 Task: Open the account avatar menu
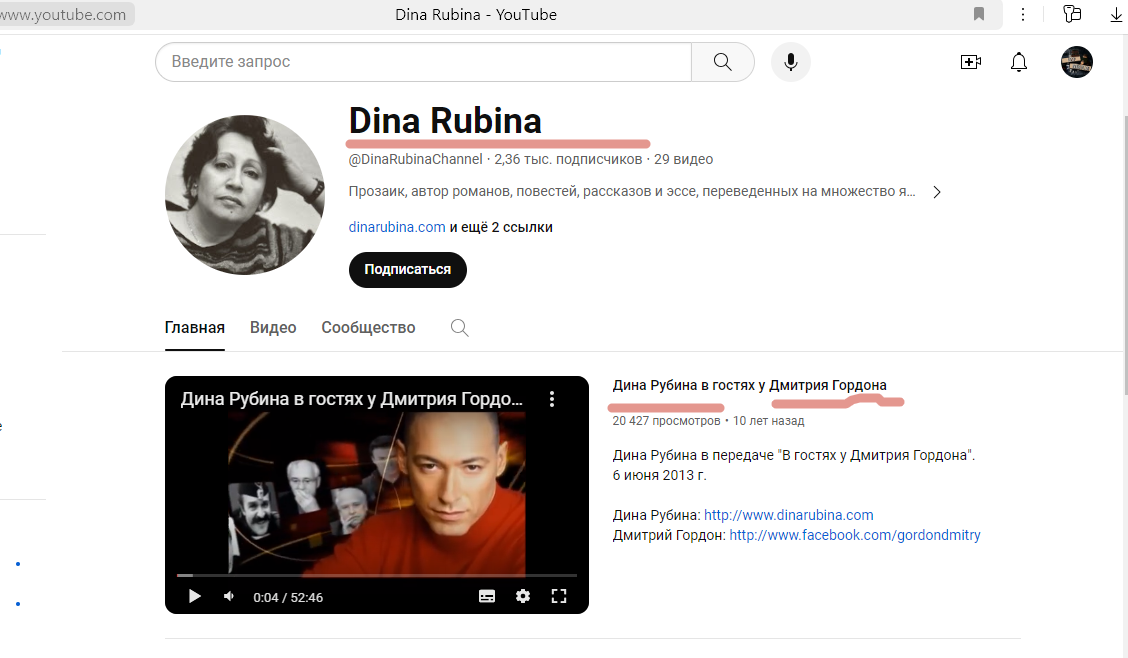1076,62
